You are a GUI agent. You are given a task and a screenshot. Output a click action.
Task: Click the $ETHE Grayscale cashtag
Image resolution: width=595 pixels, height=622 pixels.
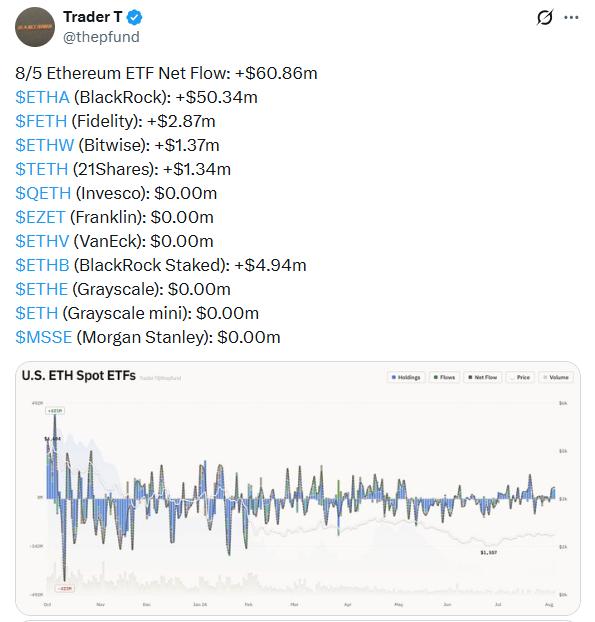pyautogui.click(x=42, y=289)
